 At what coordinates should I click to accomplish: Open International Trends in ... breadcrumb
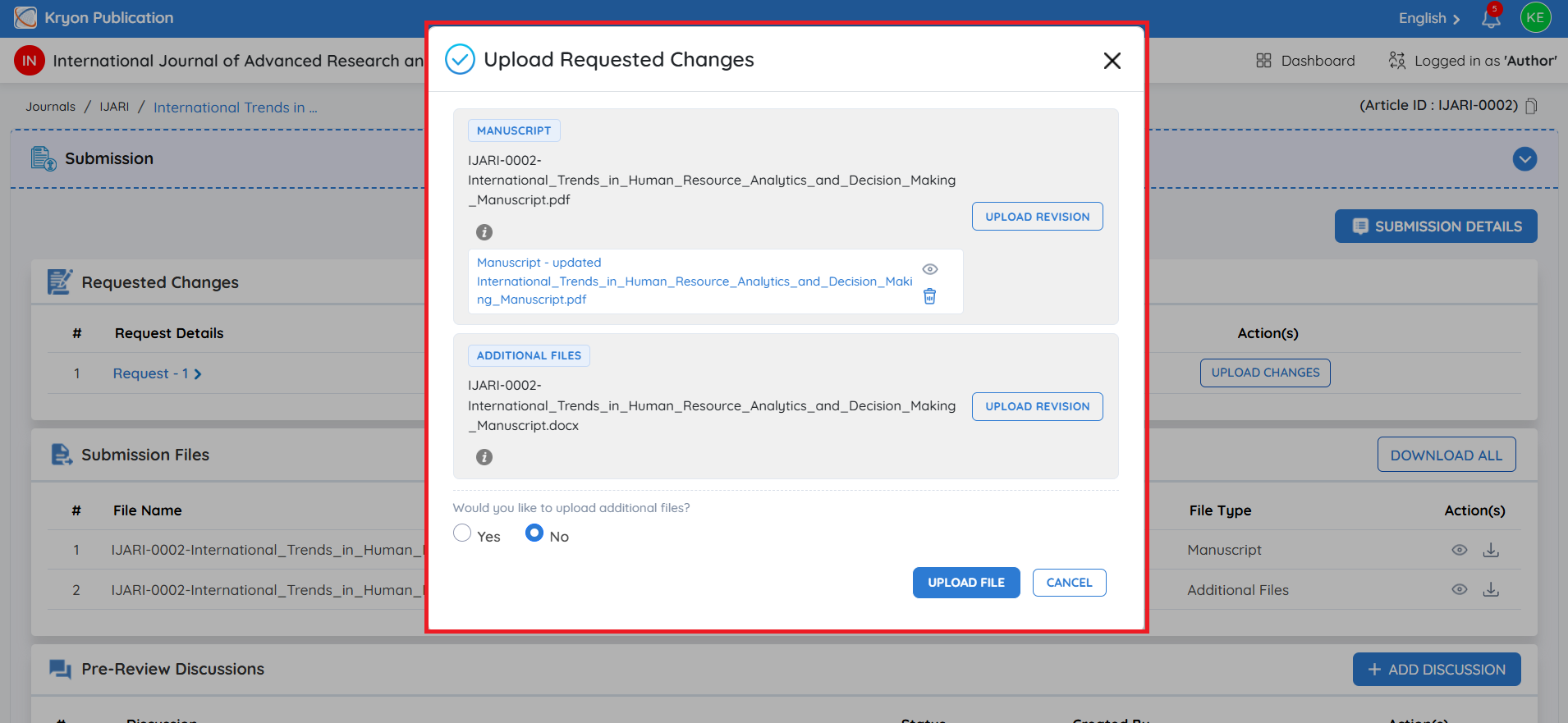(236, 108)
